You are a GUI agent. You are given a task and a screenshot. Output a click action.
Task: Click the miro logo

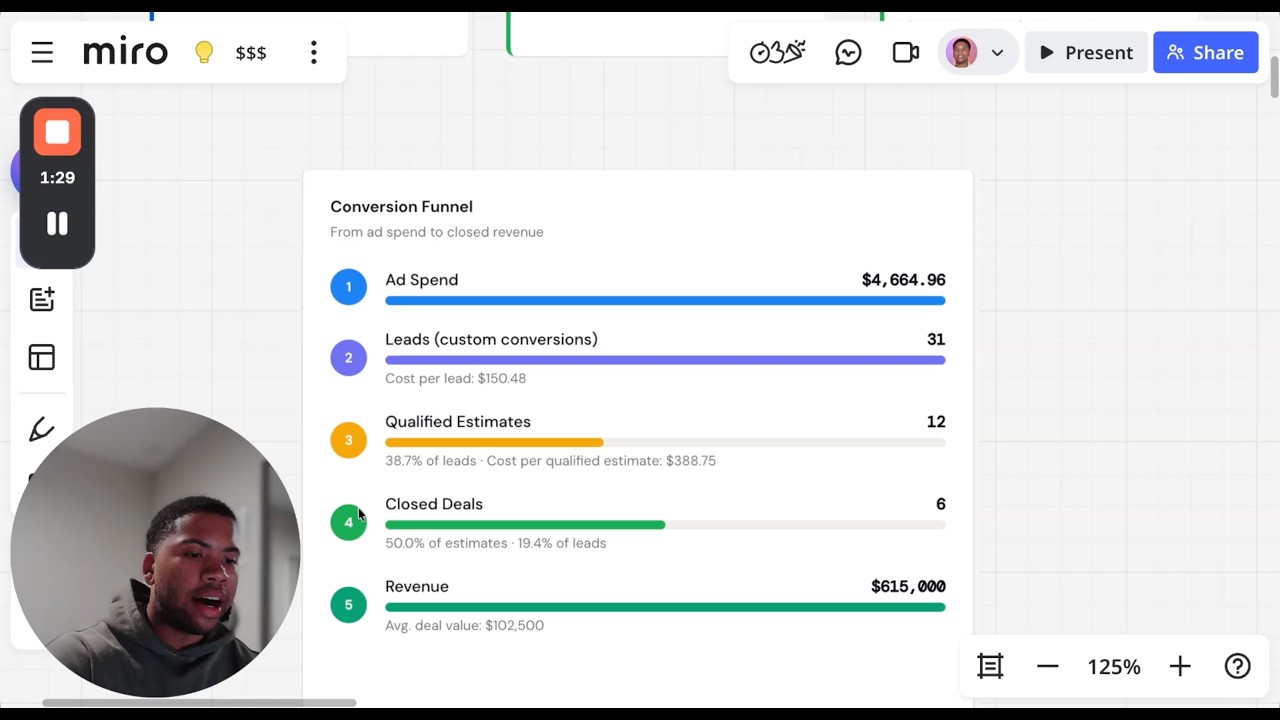(125, 52)
